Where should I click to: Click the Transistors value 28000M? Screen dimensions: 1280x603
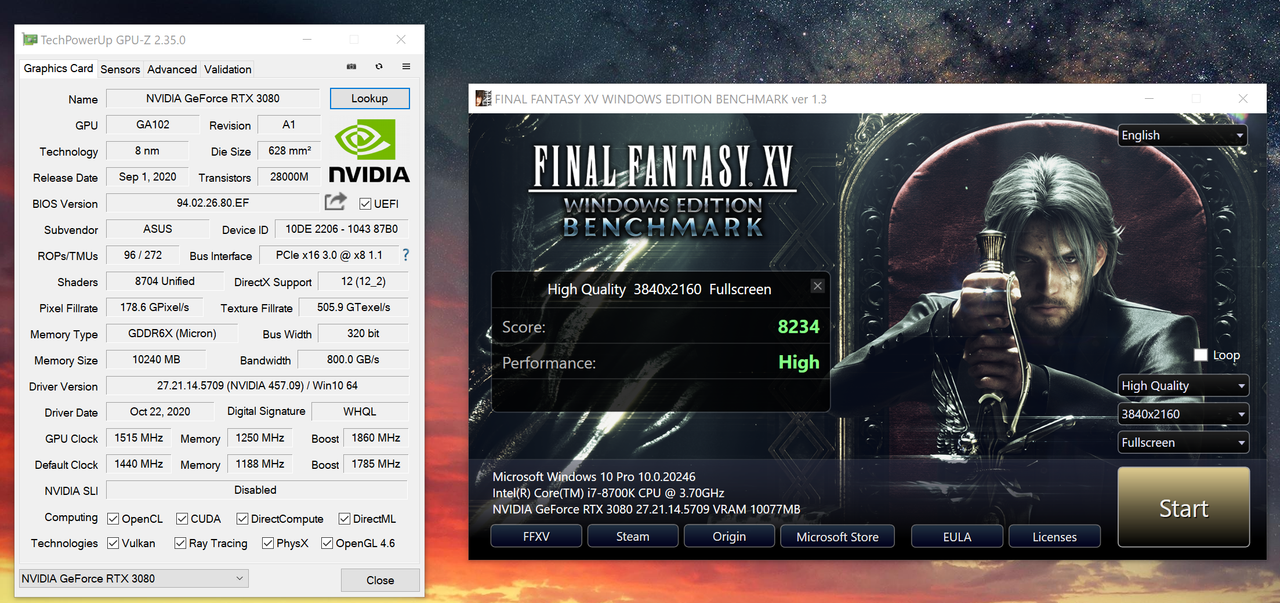coord(290,177)
